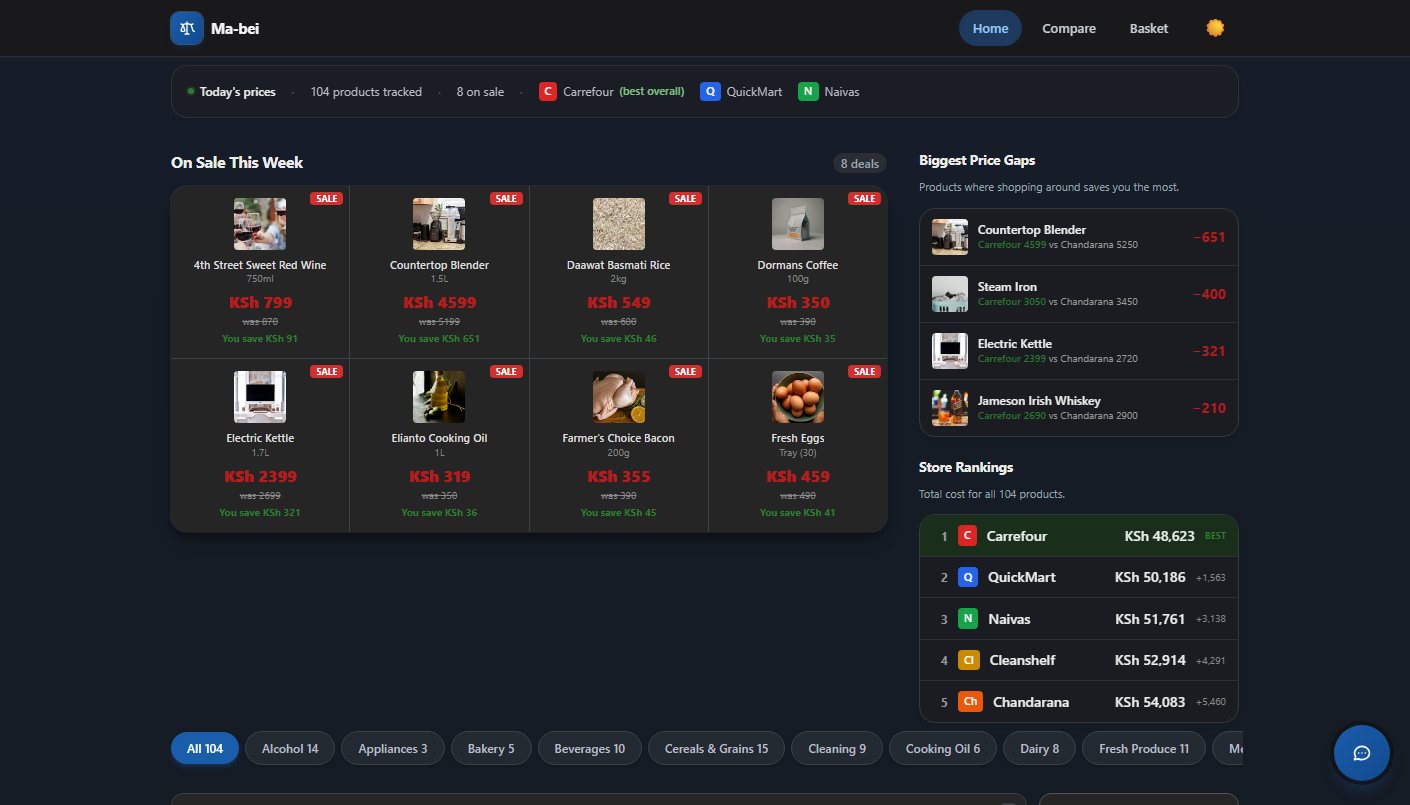Viewport: 1410px width, 805px height.
Task: Click "You save KSh 321" text
Action: tap(260, 512)
